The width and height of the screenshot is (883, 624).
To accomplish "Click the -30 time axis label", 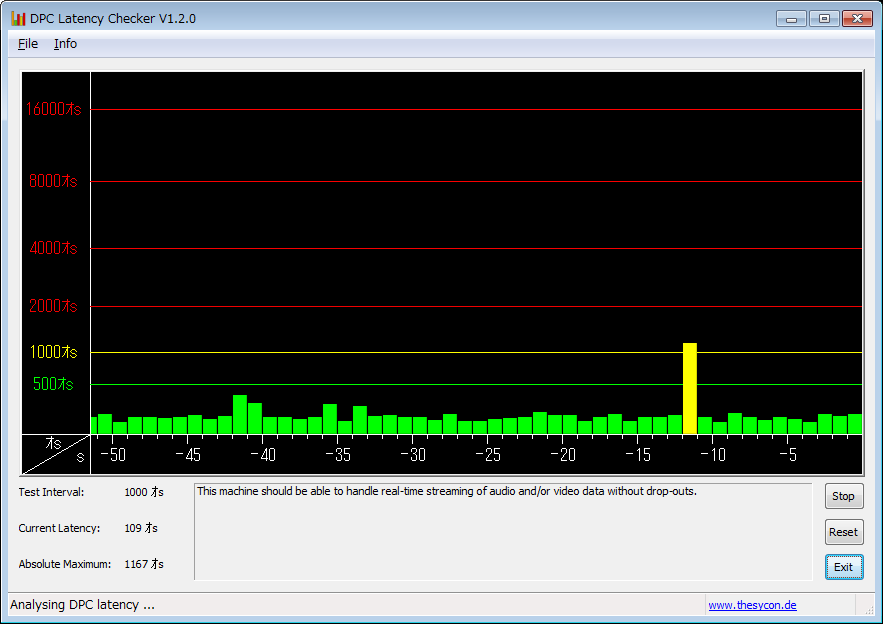I will point(413,455).
